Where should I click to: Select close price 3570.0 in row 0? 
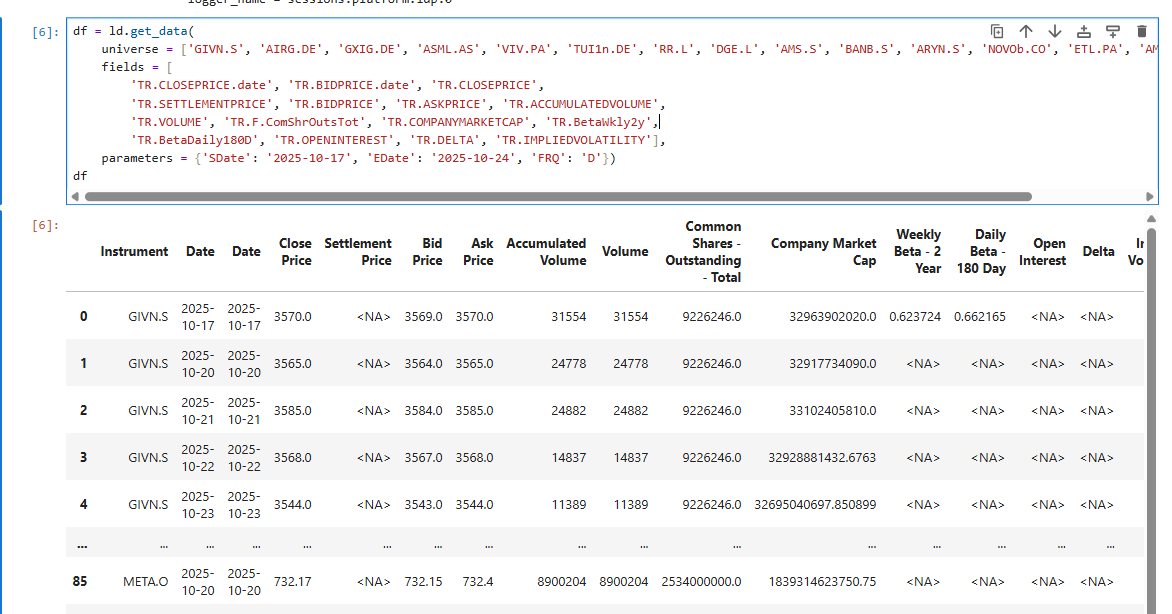[292, 316]
